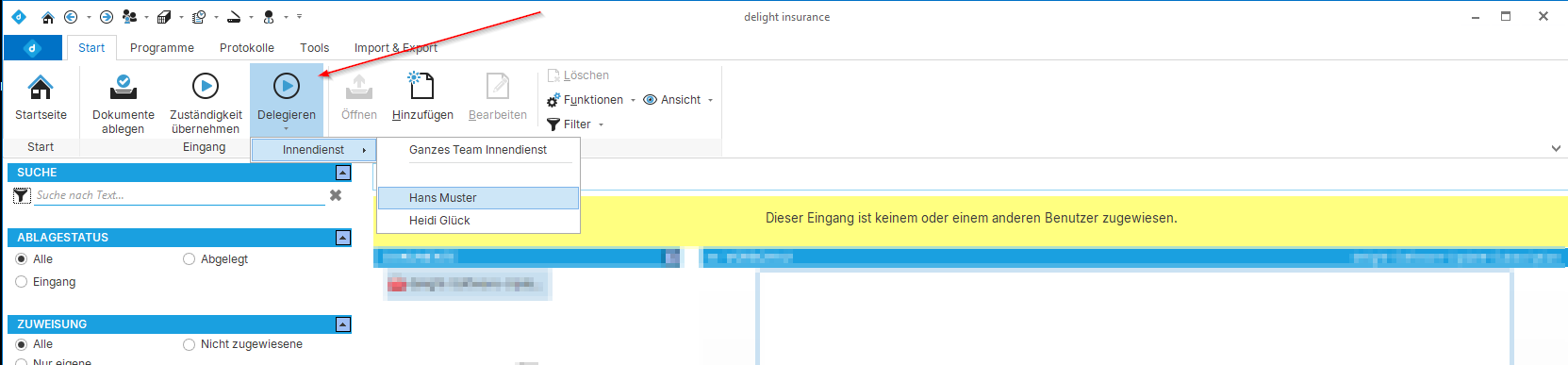The image size is (1568, 365).
Task: Clear the search text with the X icon
Action: pyautogui.click(x=335, y=195)
